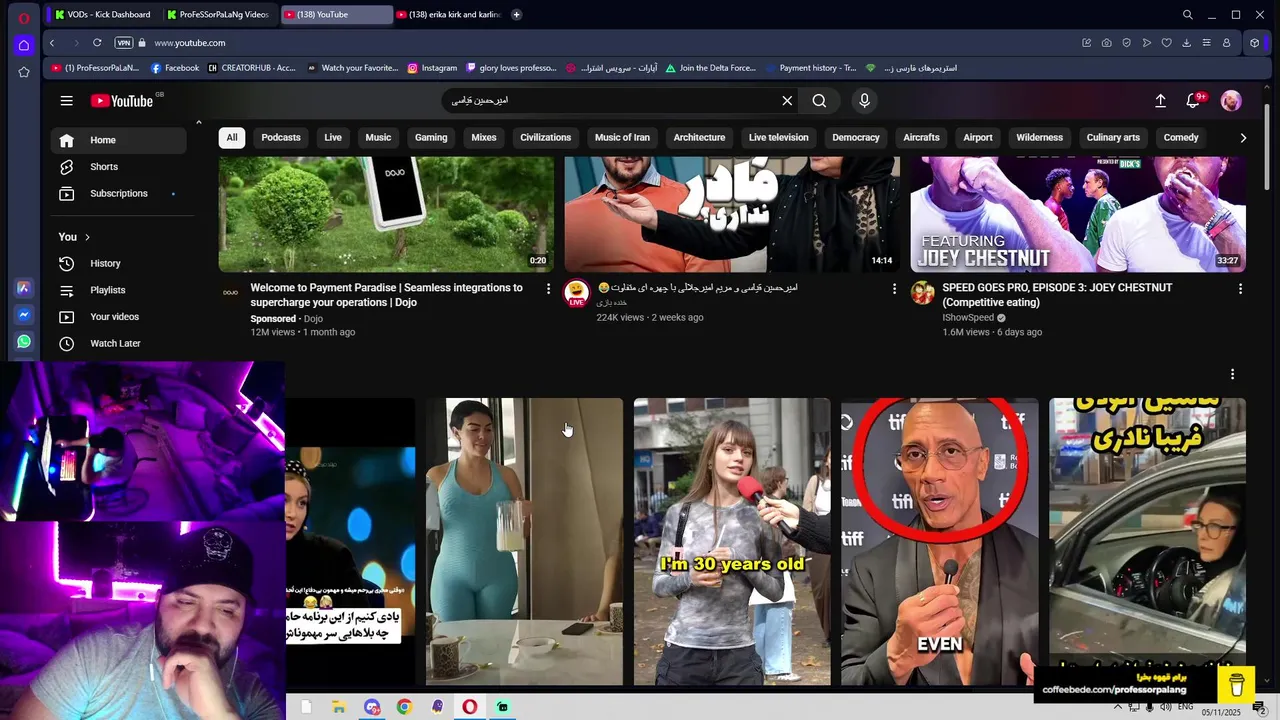Image resolution: width=1280 pixels, height=720 pixels.
Task: Open IShowSpeed channel link
Action: pos(967,318)
